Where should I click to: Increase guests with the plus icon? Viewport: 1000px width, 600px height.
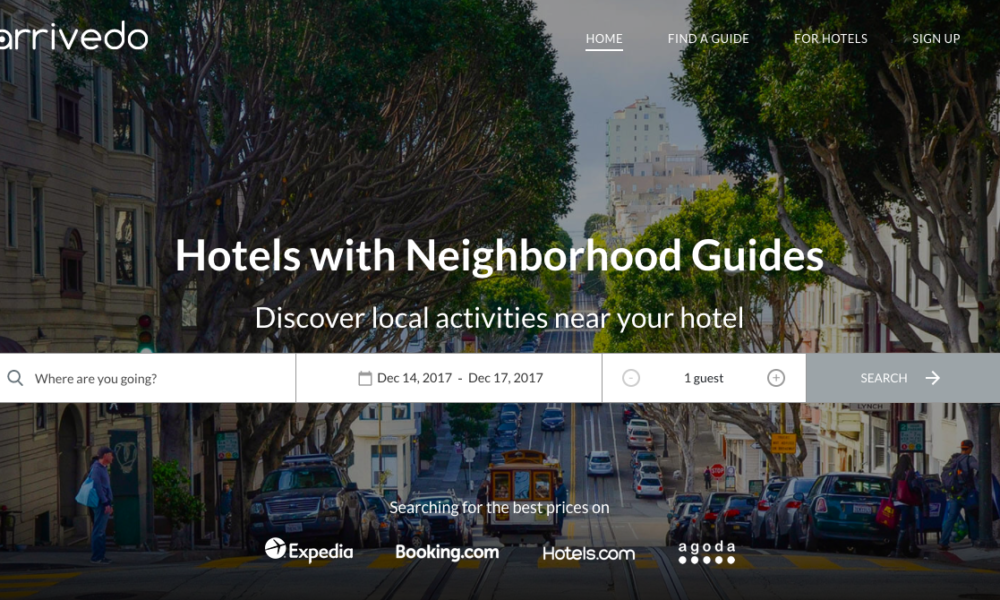pos(776,378)
